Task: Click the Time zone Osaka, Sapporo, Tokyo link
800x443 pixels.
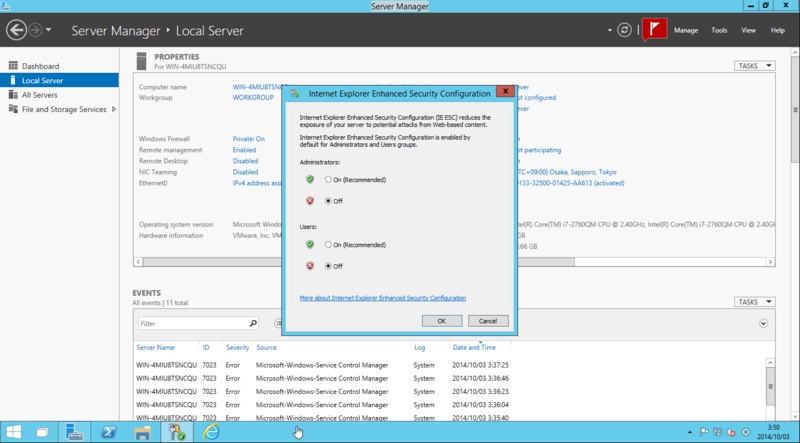Action: pos(566,172)
